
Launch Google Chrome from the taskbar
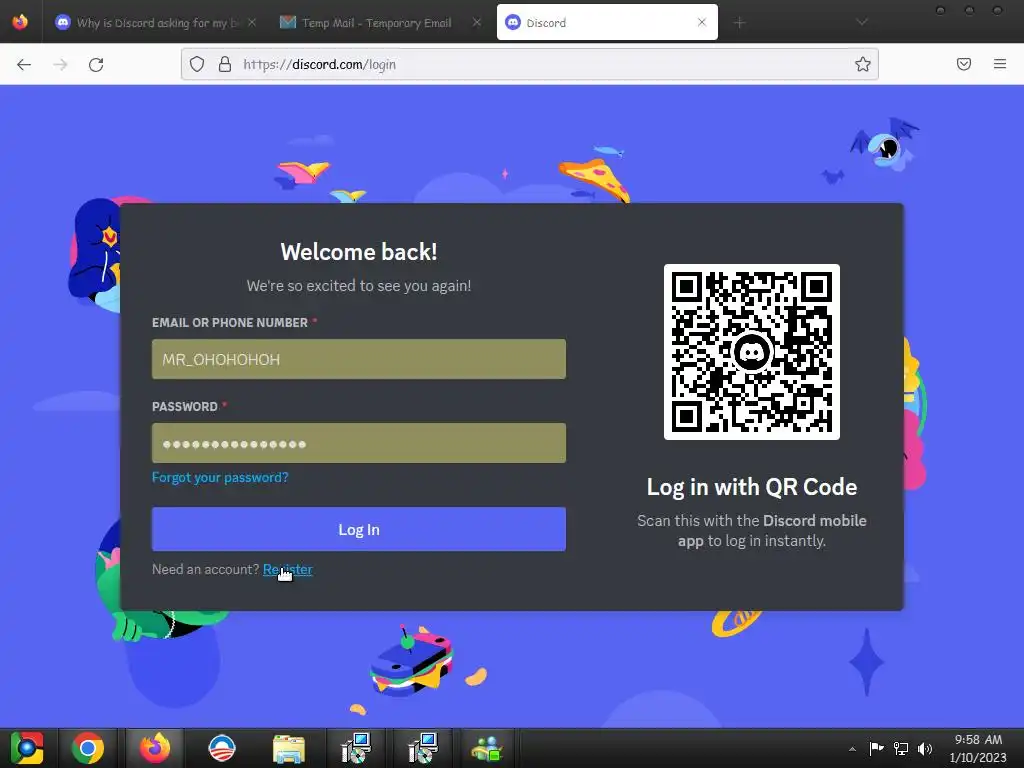[x=88, y=748]
